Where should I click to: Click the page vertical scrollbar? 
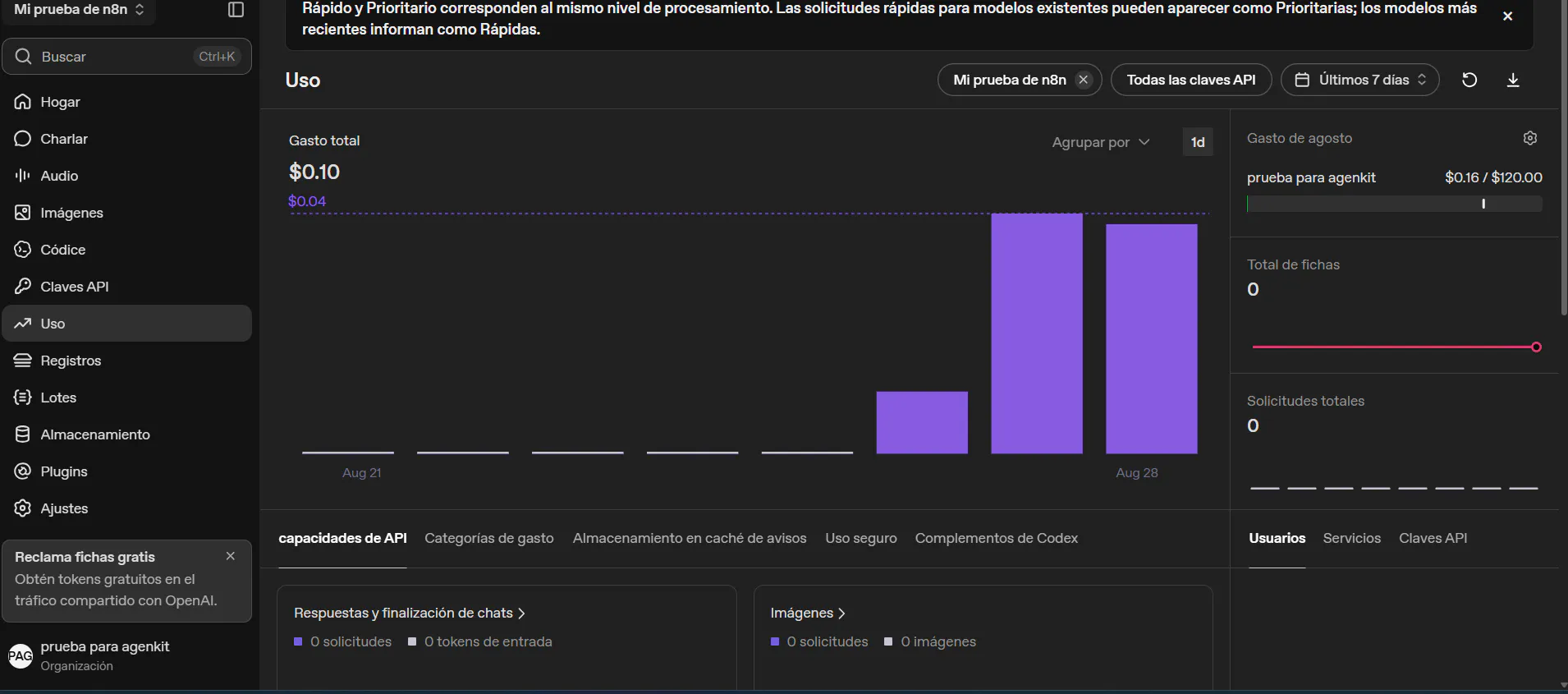tap(1563, 156)
